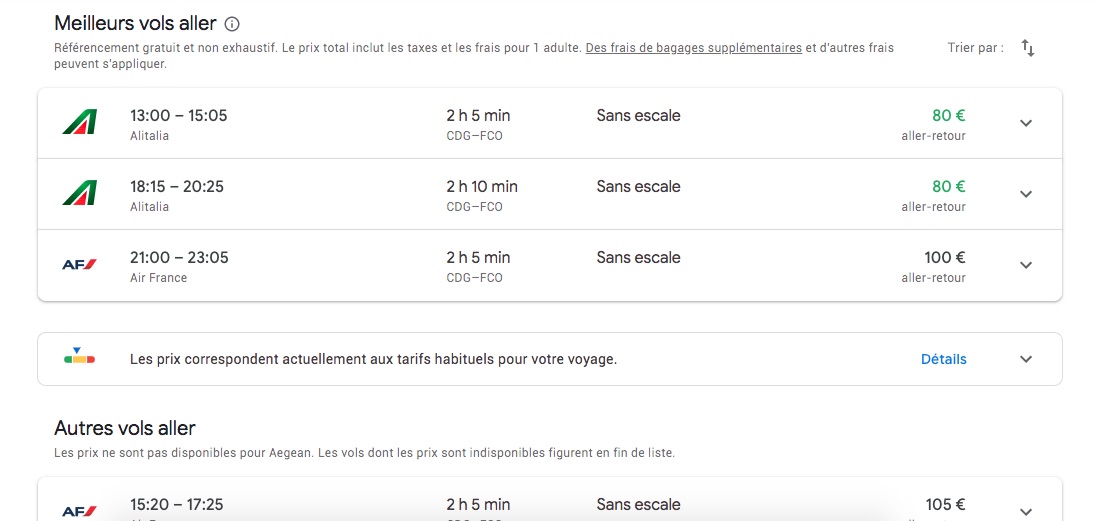
Task: Expand the 21:00 – 23:05 Air France flight
Action: click(x=1025, y=265)
